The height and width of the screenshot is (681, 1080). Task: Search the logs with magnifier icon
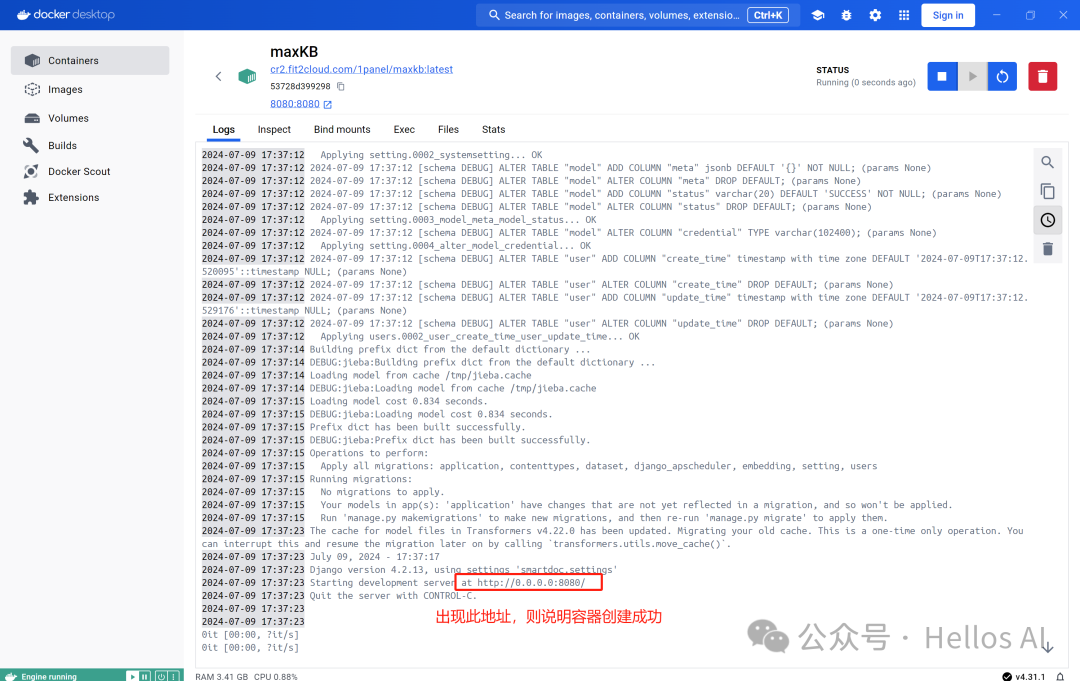tap(1047, 163)
